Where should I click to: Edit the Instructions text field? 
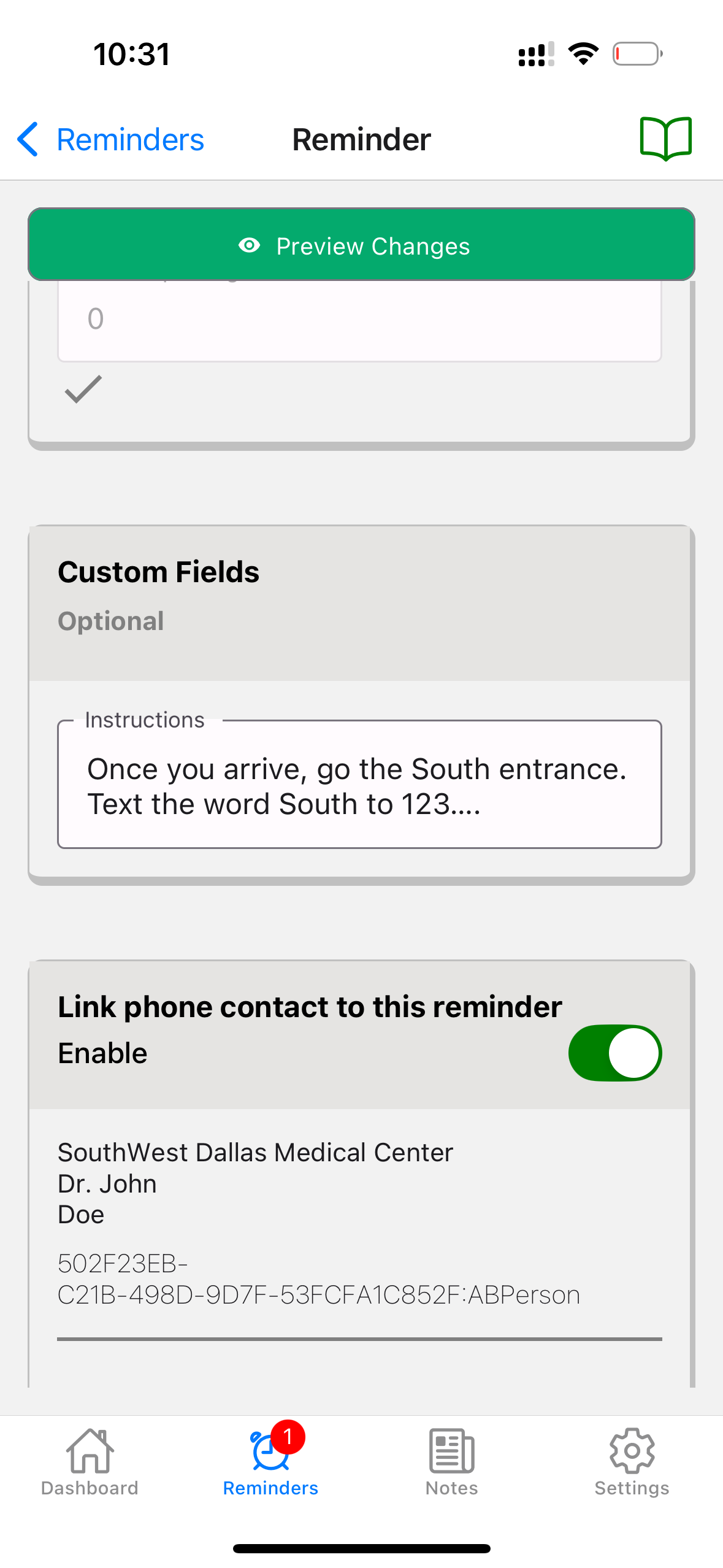pos(359,785)
